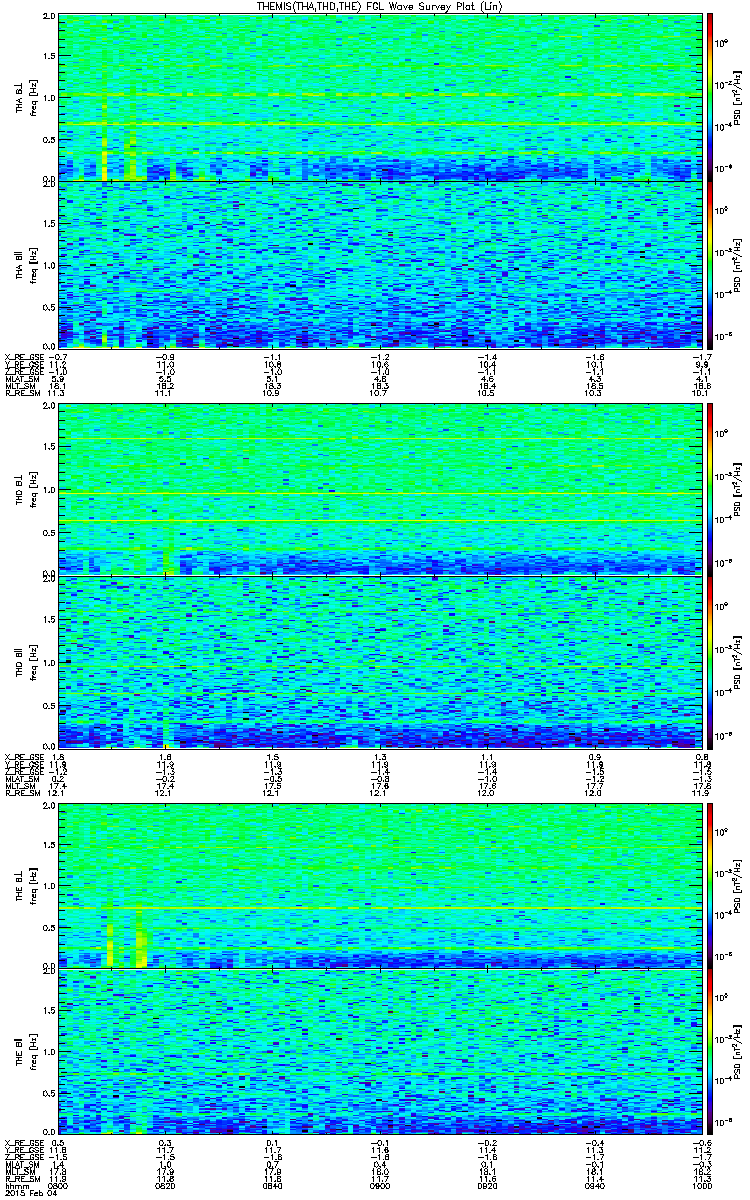The width and height of the screenshot is (750, 1200).
Task: Click the THD B-parallel color bar
Action: pos(710,663)
